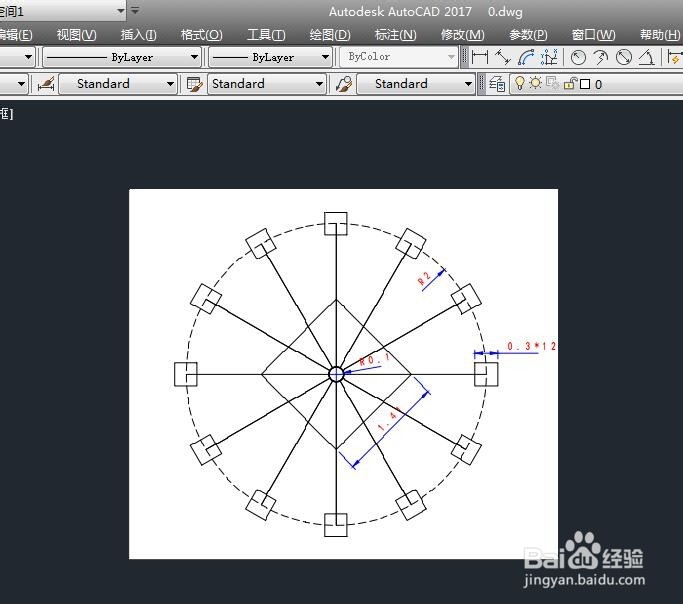Image resolution: width=683 pixels, height=604 pixels.
Task: Open the 修改(M) menu
Action: [x=463, y=34]
